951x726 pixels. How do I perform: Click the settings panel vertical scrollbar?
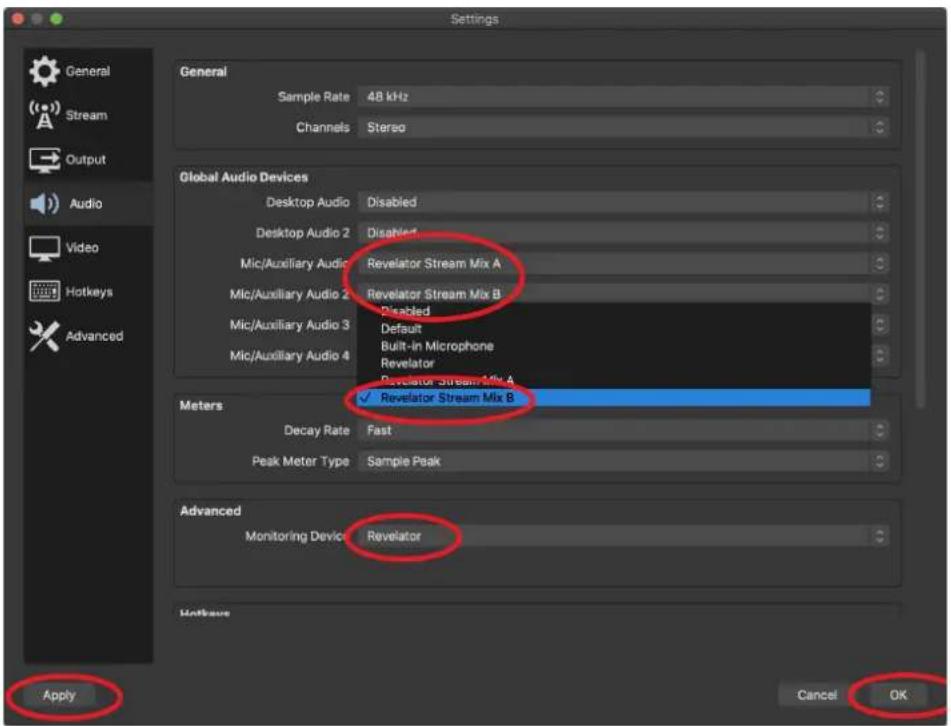921,230
